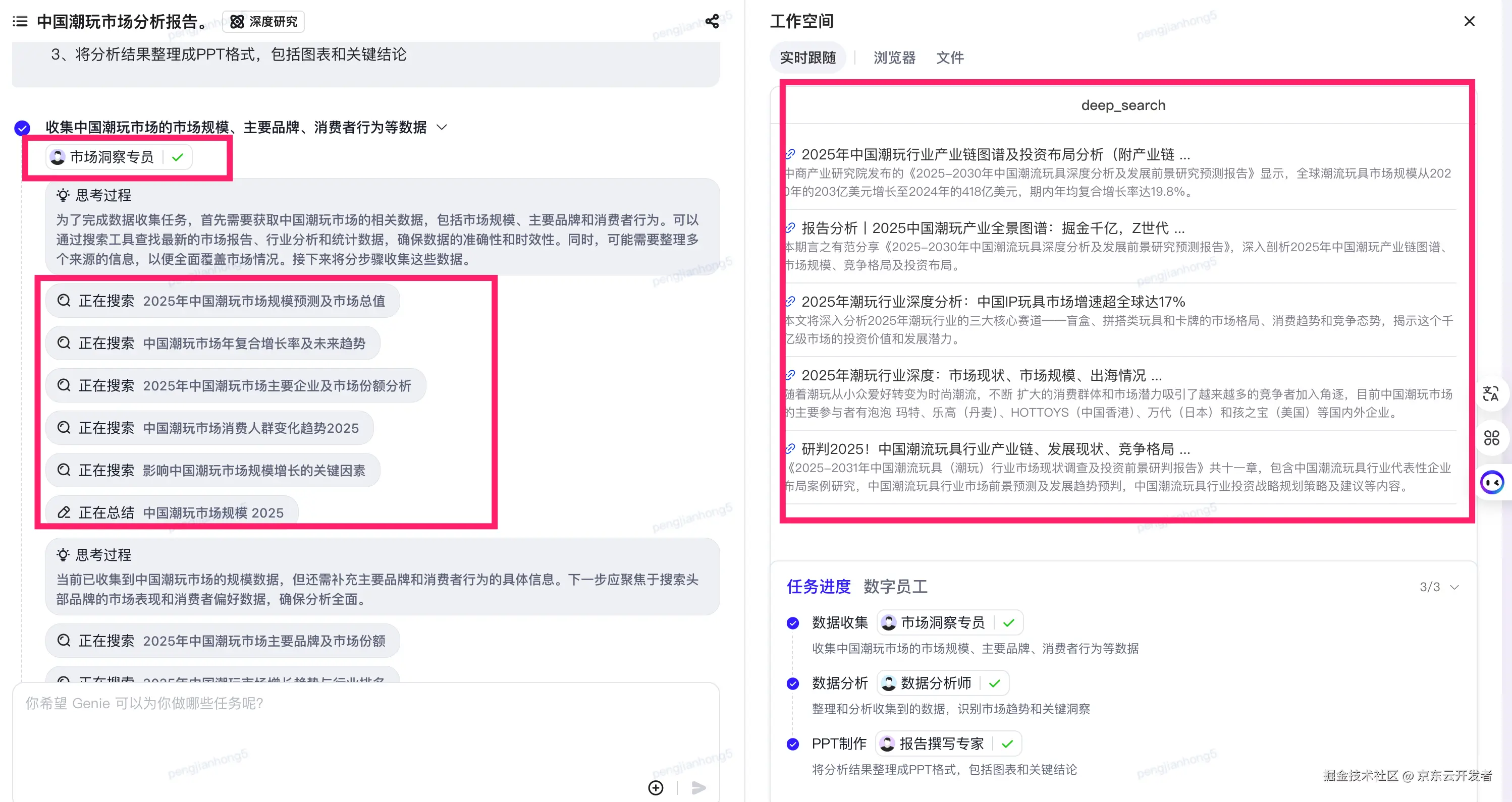Click the 深度研究 button

click(x=263, y=22)
